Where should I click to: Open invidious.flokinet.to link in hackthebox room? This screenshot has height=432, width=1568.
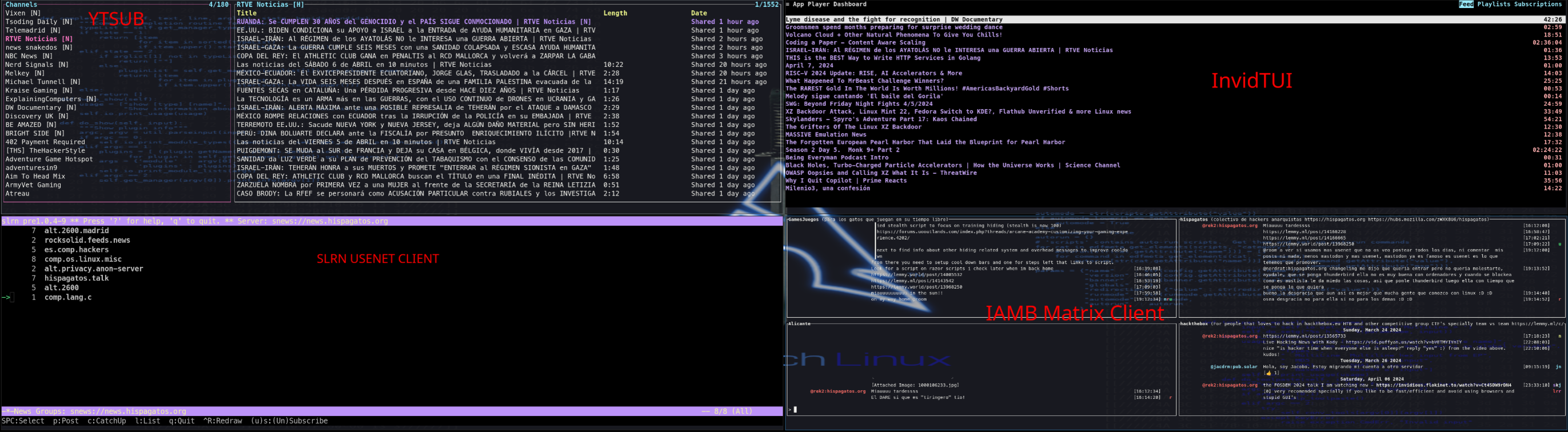click(1444, 385)
